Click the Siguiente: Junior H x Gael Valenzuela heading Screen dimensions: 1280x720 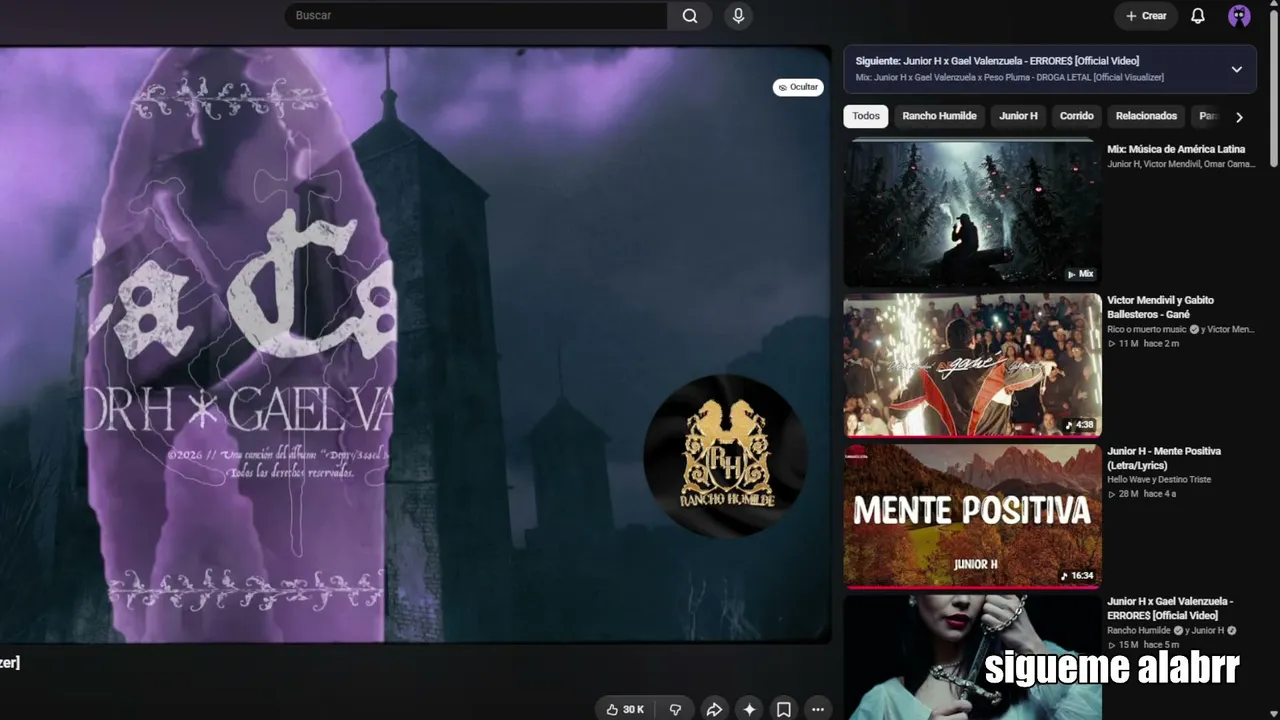(997, 61)
